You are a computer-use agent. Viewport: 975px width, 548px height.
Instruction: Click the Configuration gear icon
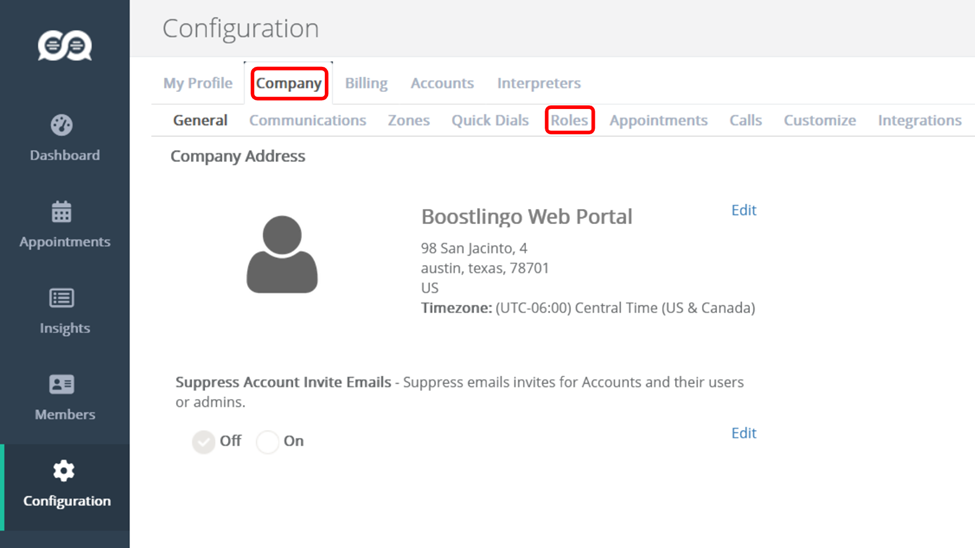pos(63,471)
